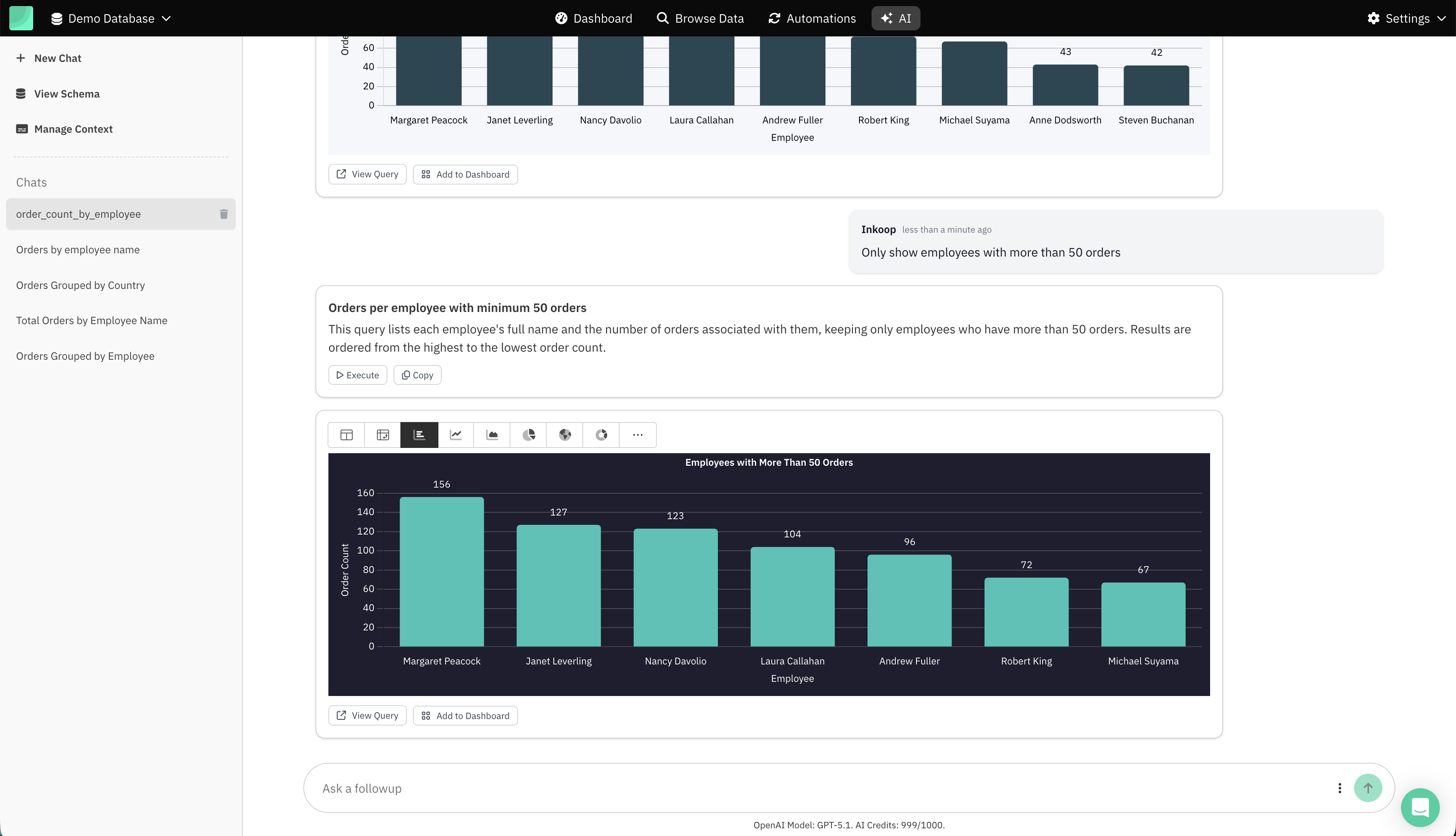Viewport: 1456px width, 836px height.
Task: Click the Execute query button
Action: point(358,375)
